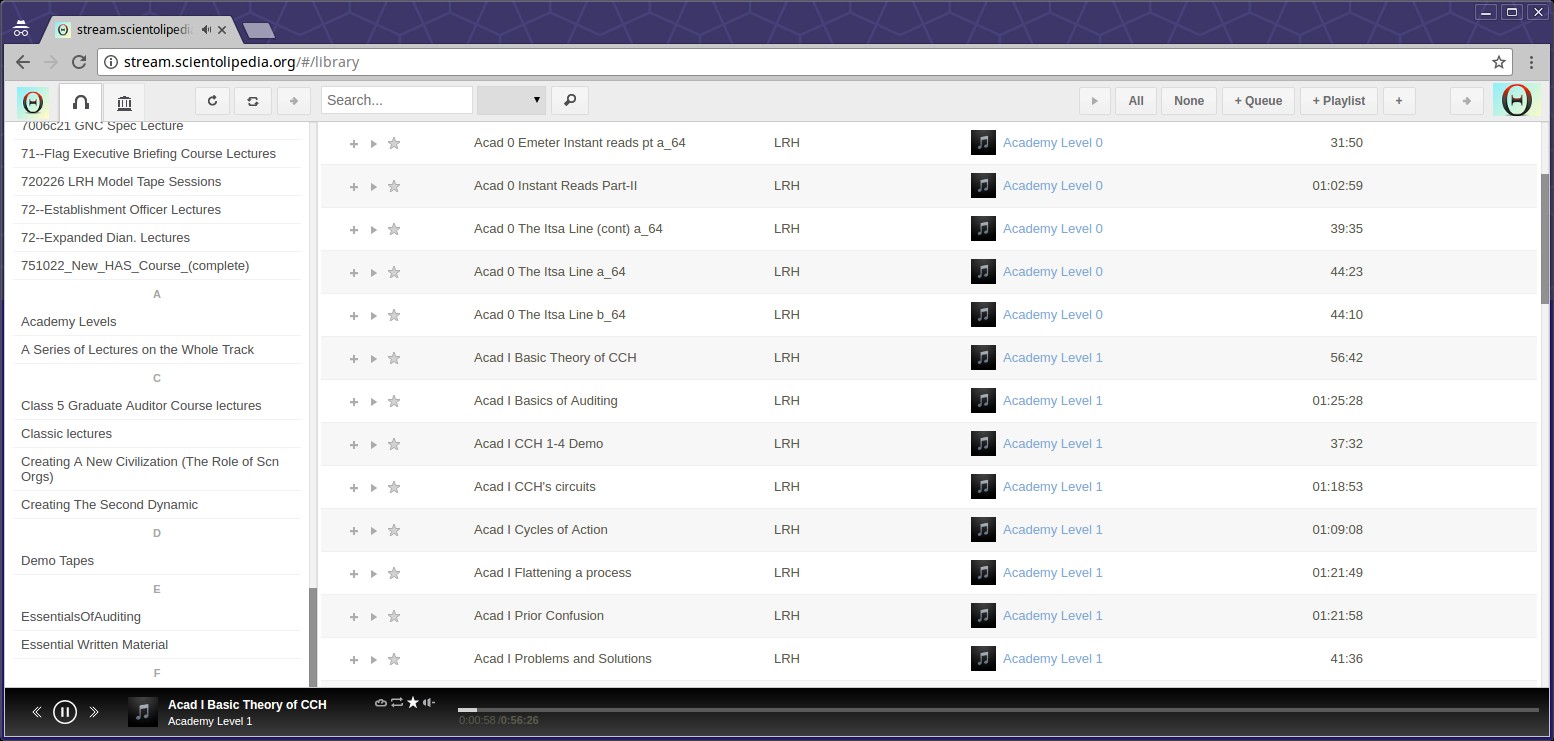
Task: Click the + Playlist button
Action: [x=1338, y=100]
